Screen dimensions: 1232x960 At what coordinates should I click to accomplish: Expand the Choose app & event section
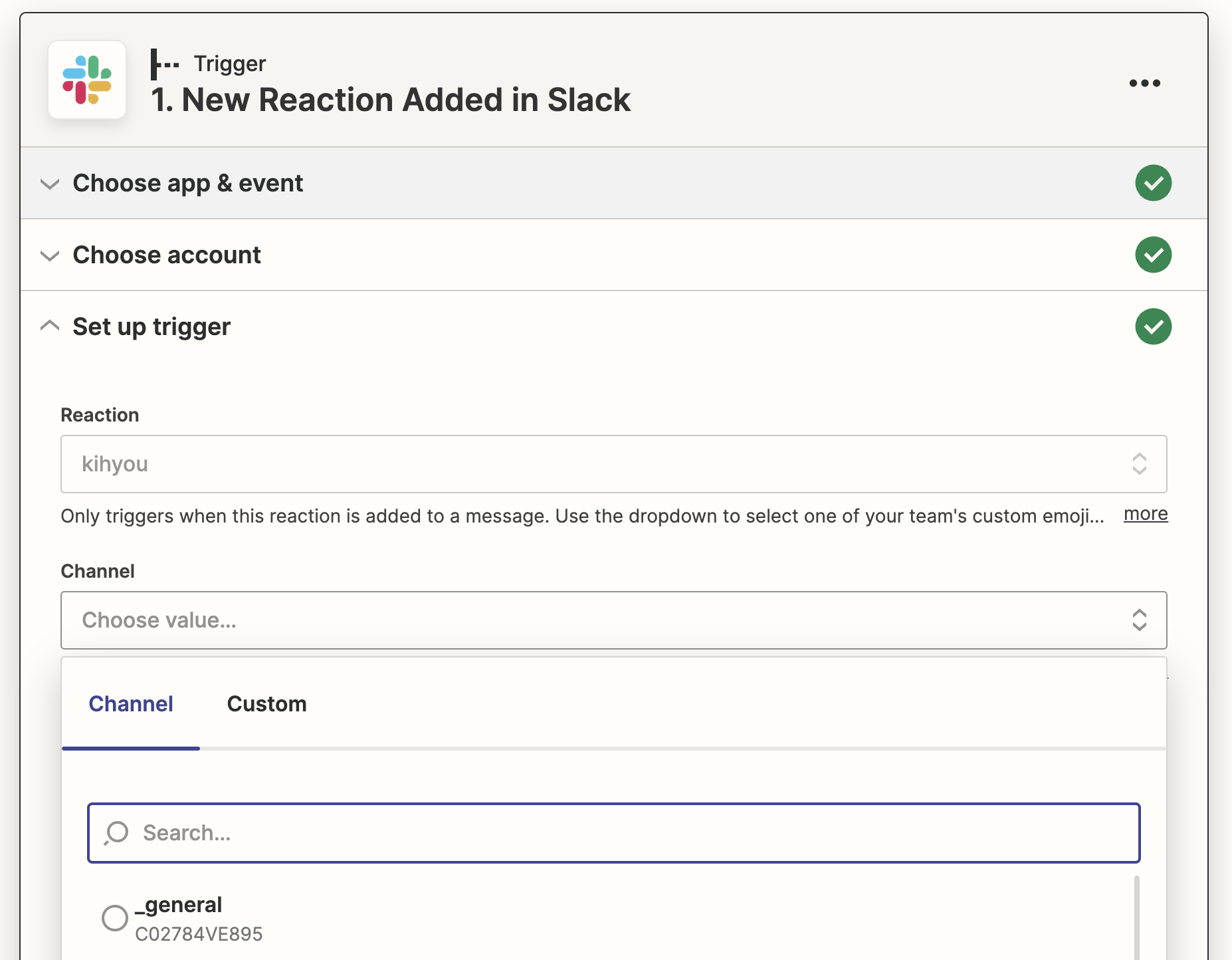614,183
